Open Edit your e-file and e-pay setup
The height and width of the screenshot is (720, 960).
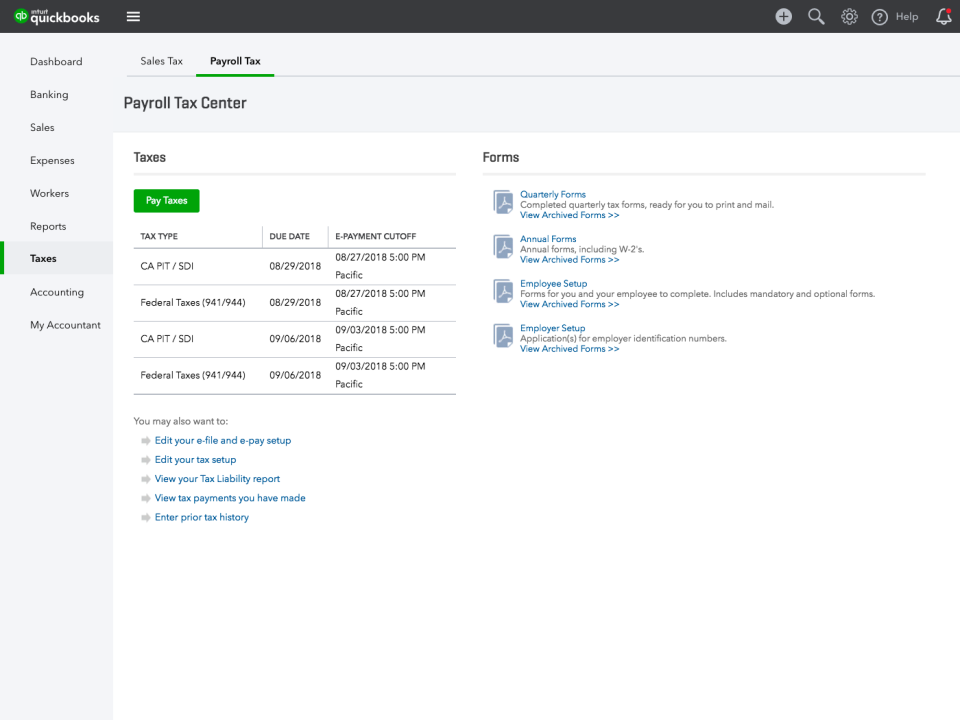click(x=222, y=440)
